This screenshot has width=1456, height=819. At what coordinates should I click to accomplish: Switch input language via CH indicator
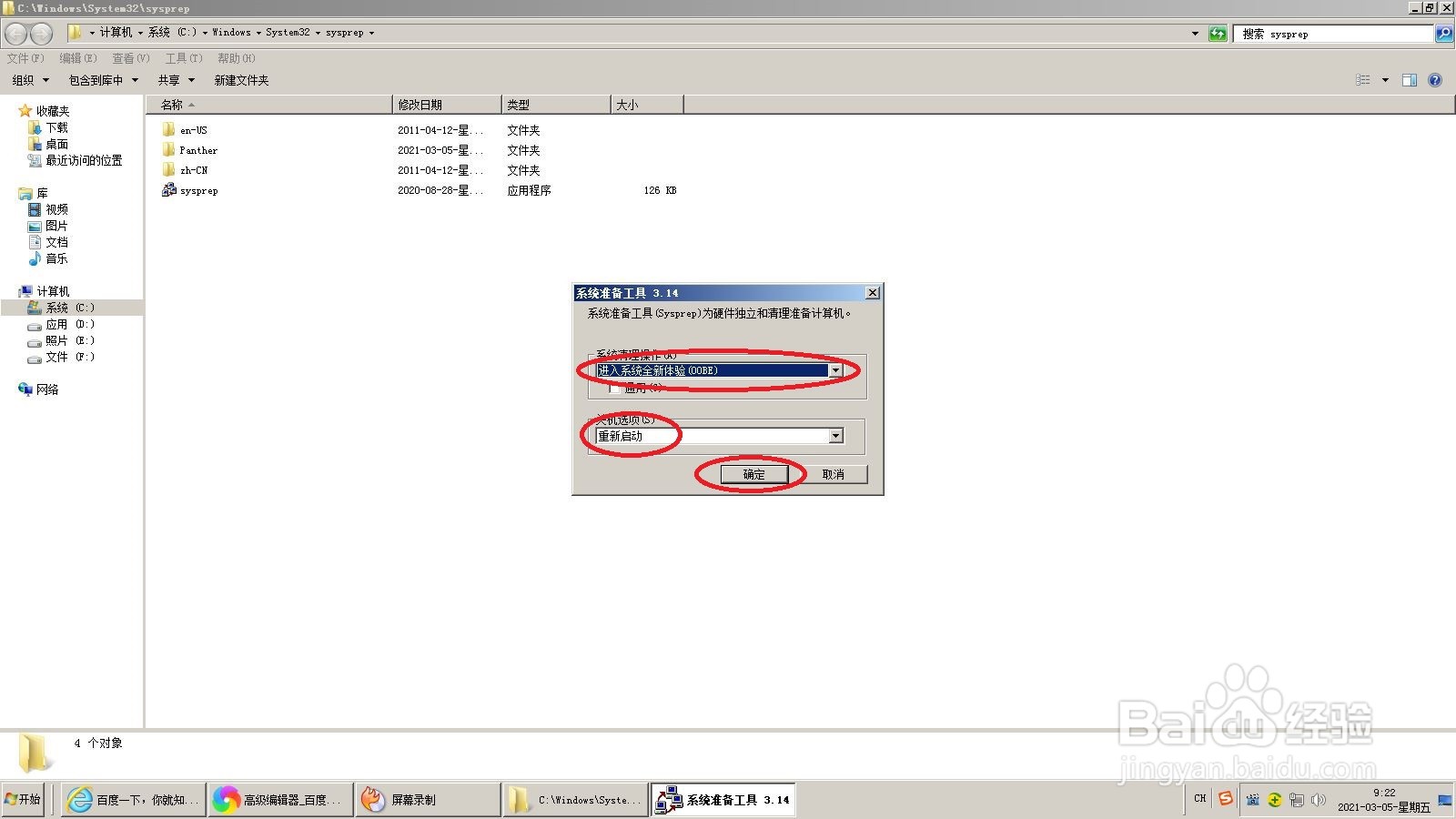1198,799
